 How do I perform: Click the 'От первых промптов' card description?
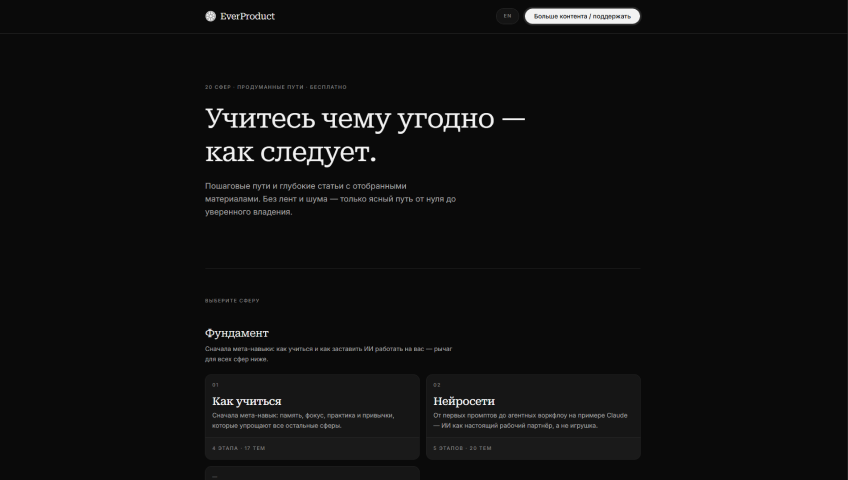(x=530, y=421)
